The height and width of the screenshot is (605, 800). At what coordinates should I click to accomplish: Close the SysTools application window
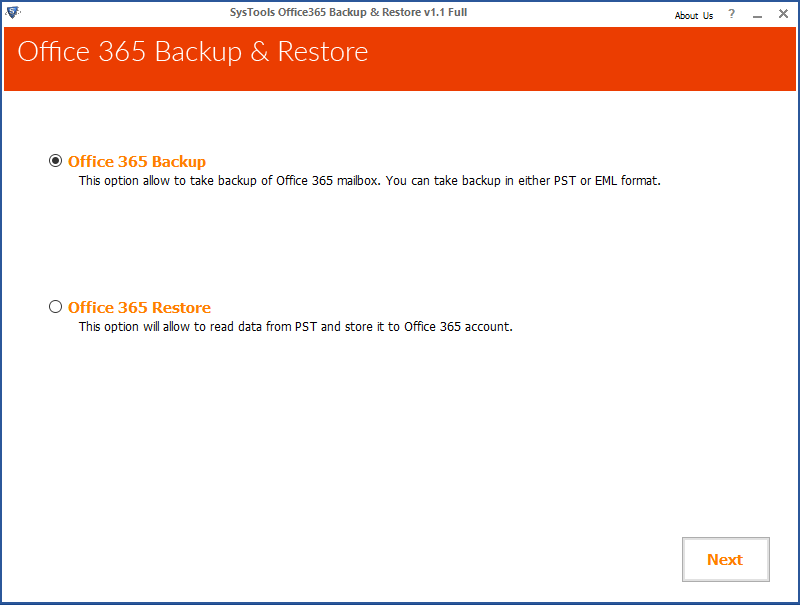pyautogui.click(x=782, y=14)
